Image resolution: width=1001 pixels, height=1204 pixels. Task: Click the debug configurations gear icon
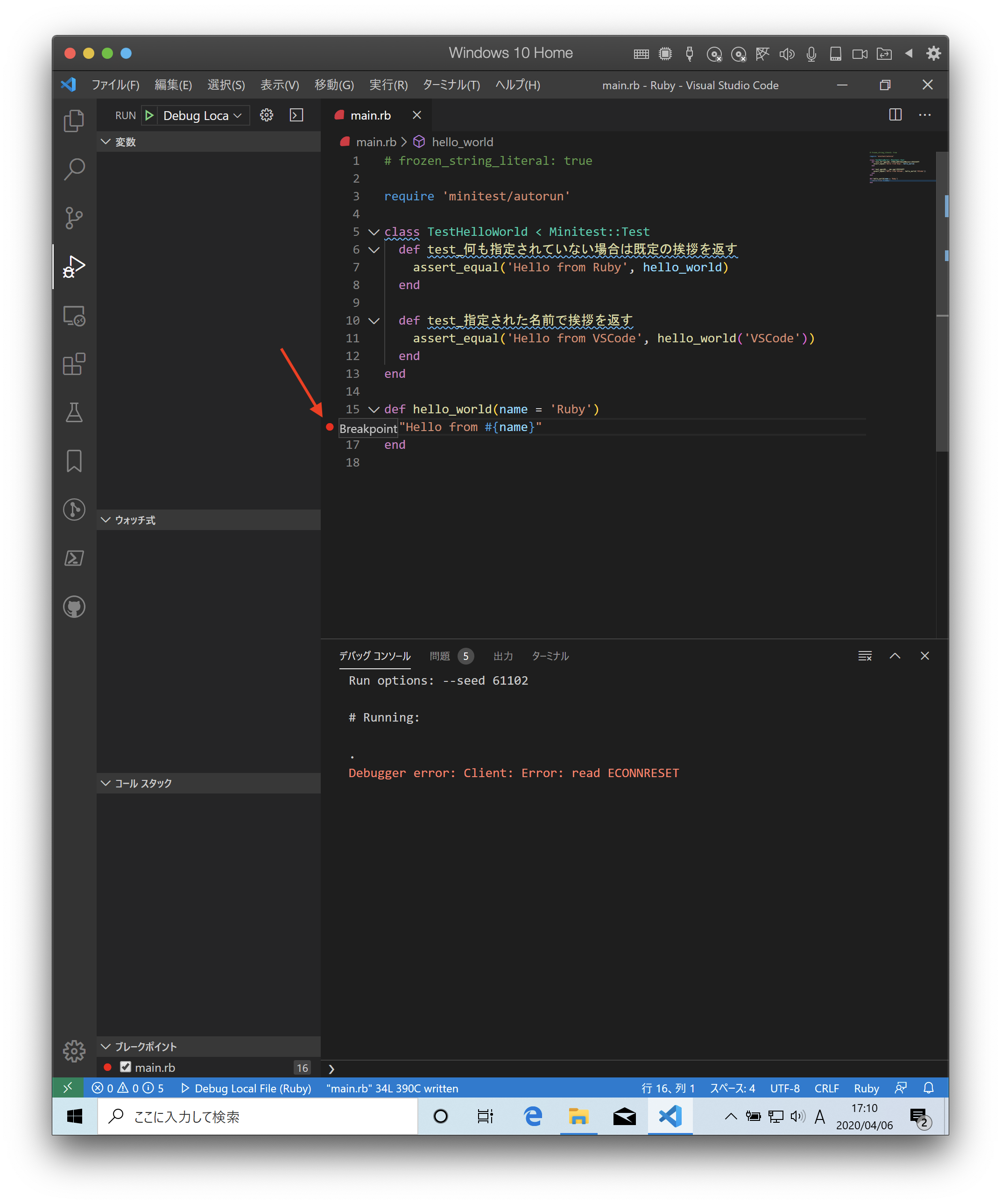click(266, 115)
